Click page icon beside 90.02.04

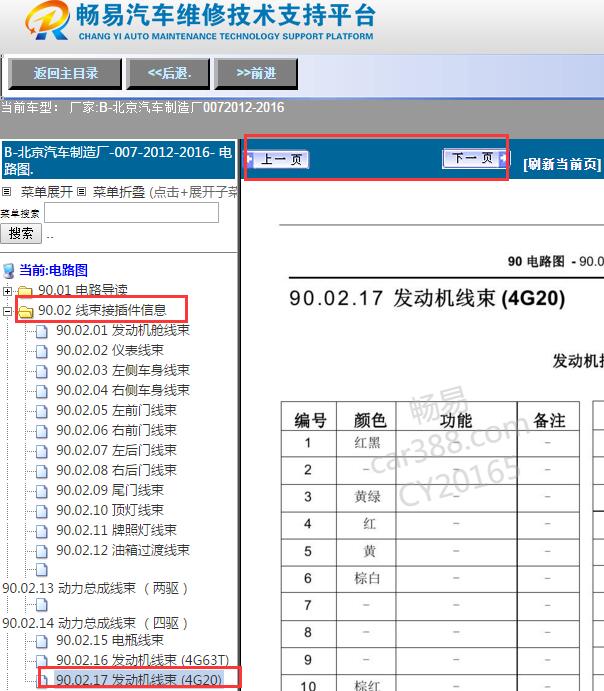tap(41, 391)
